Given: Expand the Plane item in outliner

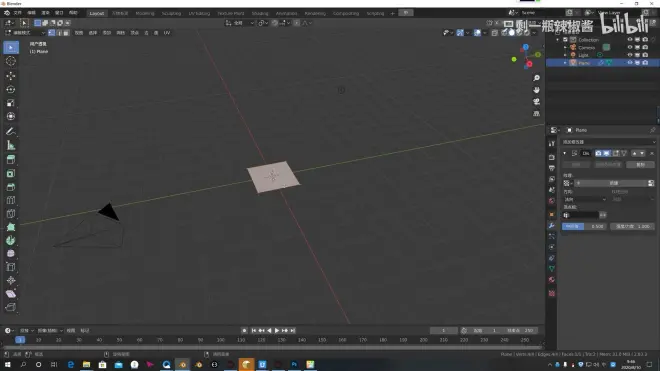Looking at the screenshot, I should 565,63.
